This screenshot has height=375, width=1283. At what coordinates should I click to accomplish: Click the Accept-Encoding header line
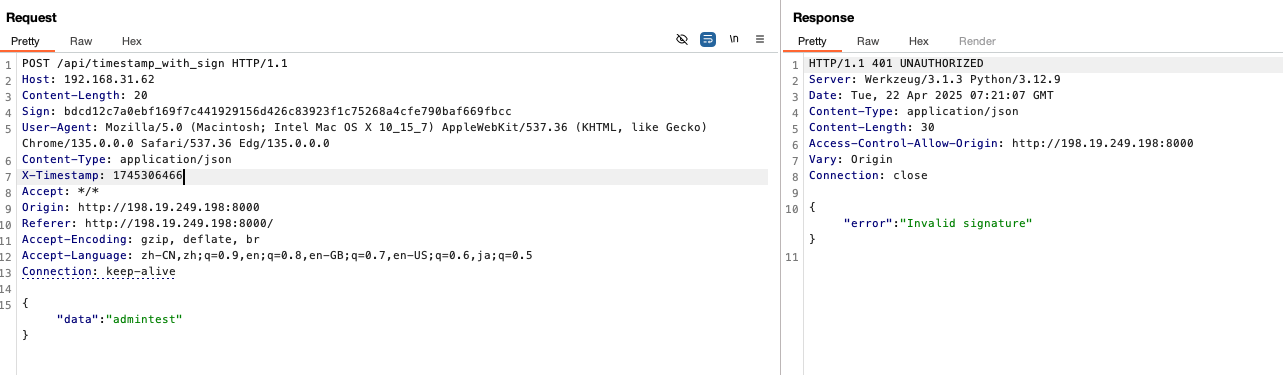pyautogui.click(x=141, y=239)
